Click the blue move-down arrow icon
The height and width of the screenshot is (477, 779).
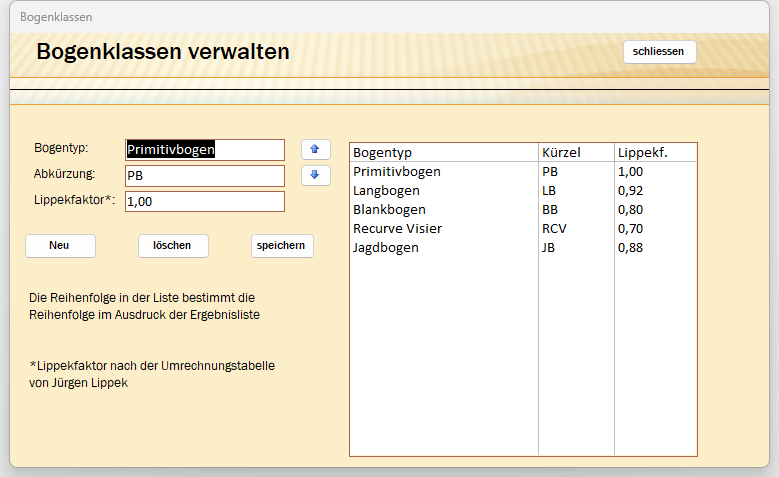315,175
